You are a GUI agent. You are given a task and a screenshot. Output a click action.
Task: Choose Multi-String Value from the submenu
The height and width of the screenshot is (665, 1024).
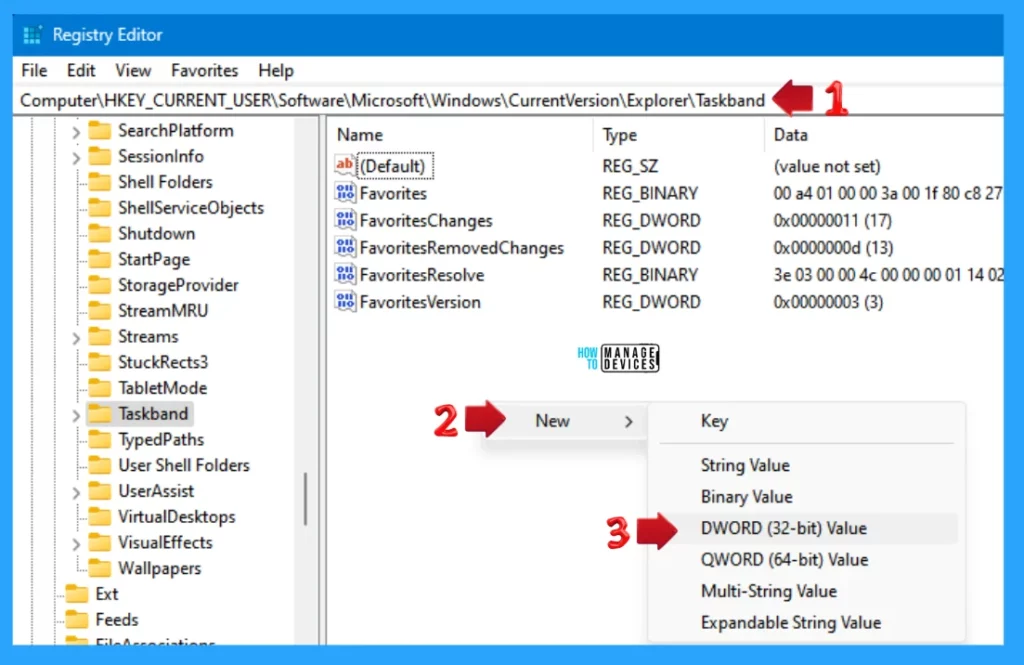pyautogui.click(x=807, y=591)
